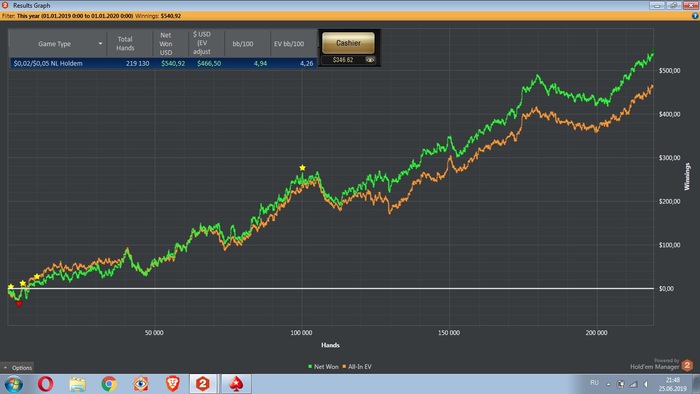Open the volume tray icon
Screen dimensions: 700x394
point(646,384)
